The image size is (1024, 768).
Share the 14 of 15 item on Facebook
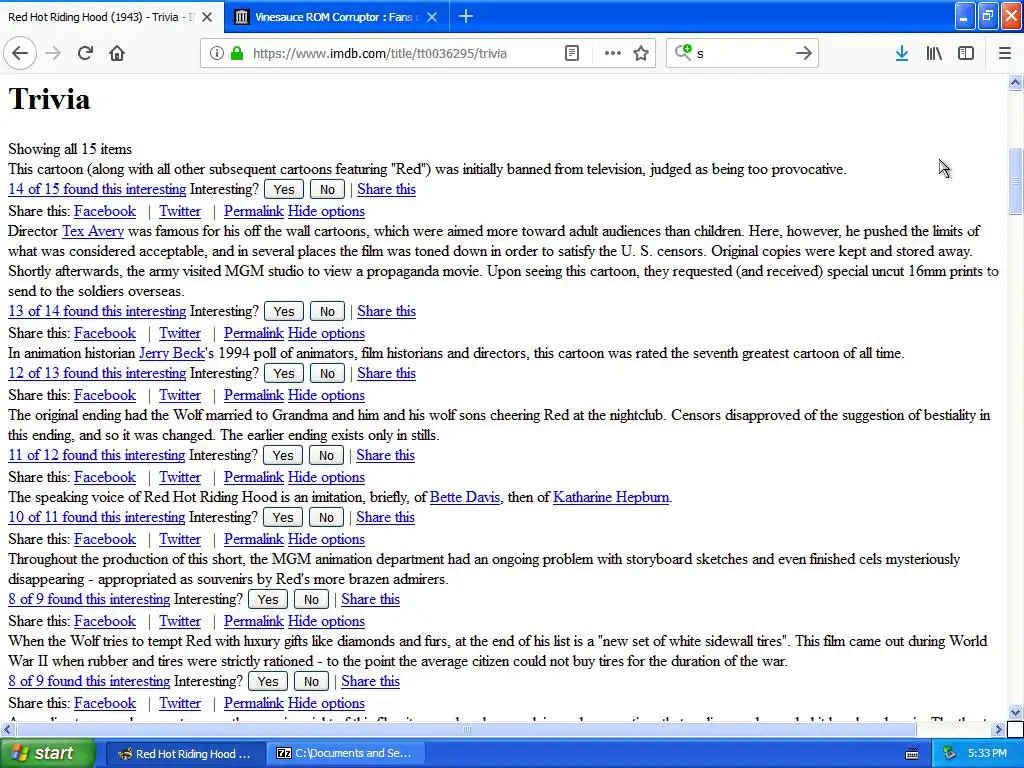coord(105,212)
